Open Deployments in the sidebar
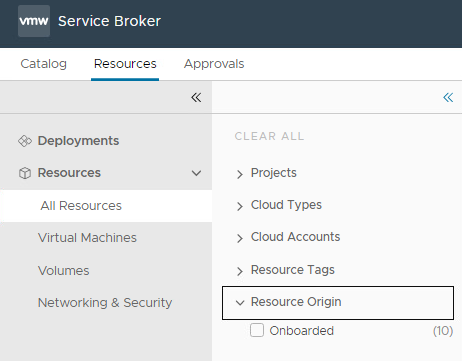 (x=78, y=141)
